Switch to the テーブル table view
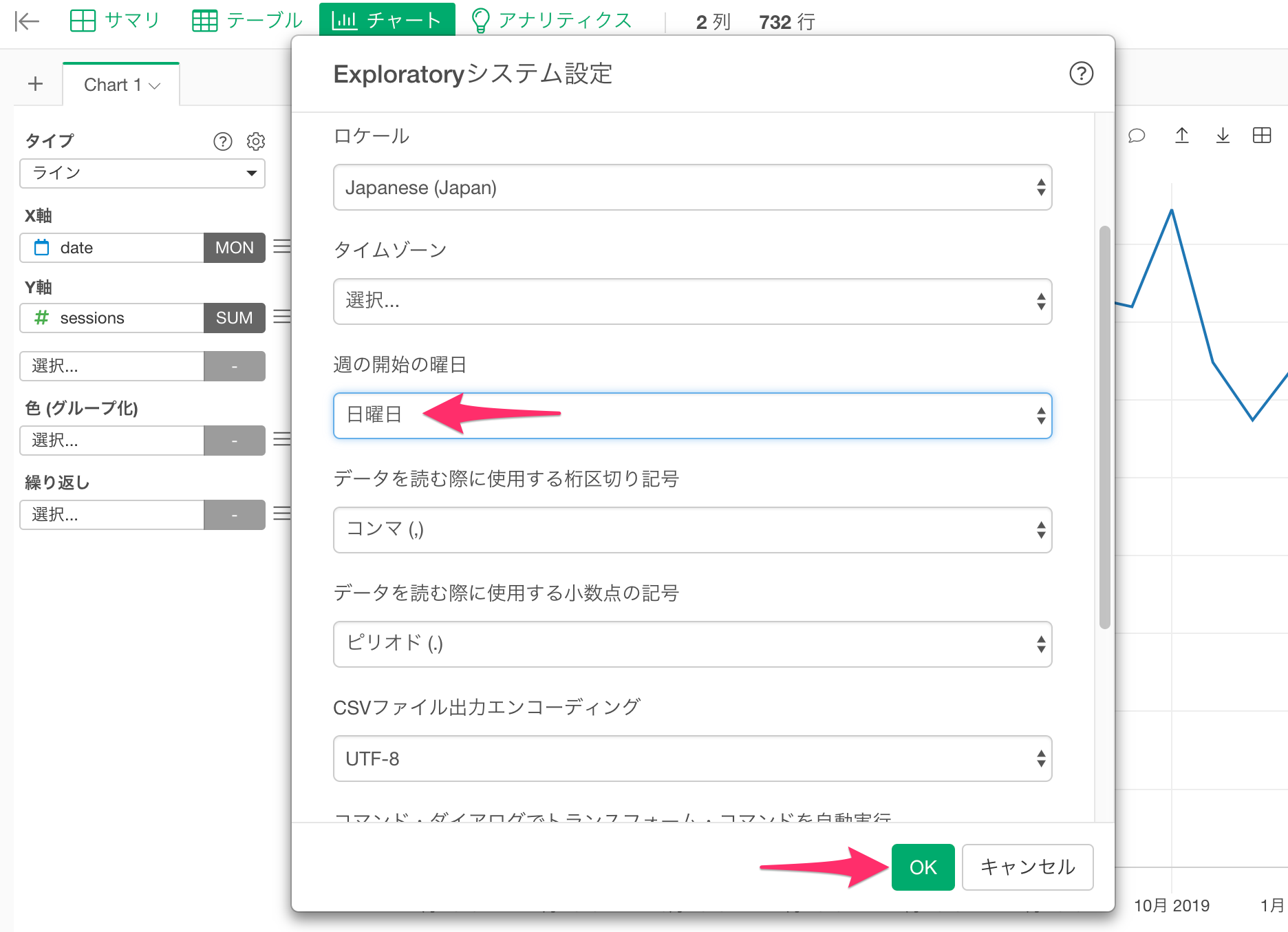The width and height of the screenshot is (1288, 932). [247, 21]
